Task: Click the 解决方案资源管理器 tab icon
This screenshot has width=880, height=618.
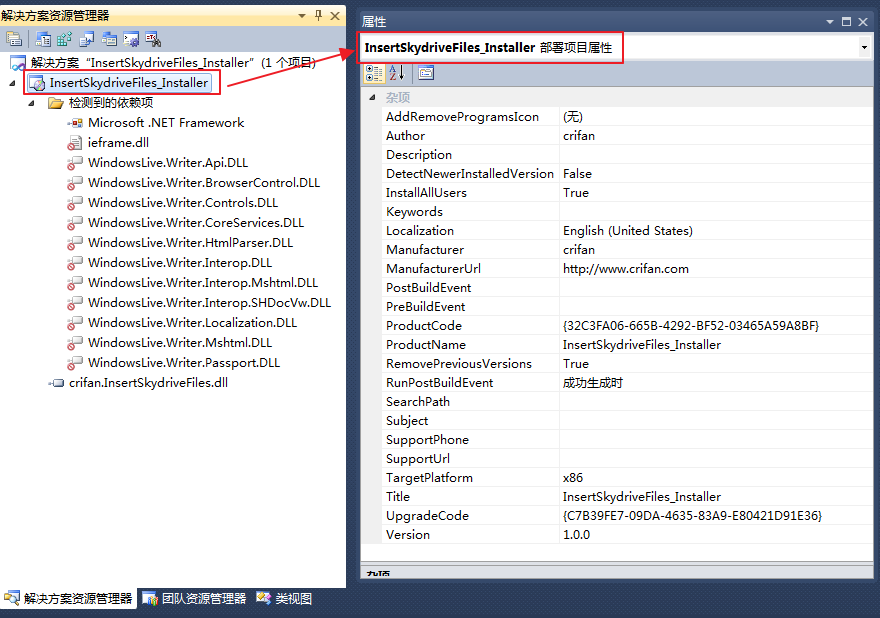Action: pyautogui.click(x=12, y=598)
